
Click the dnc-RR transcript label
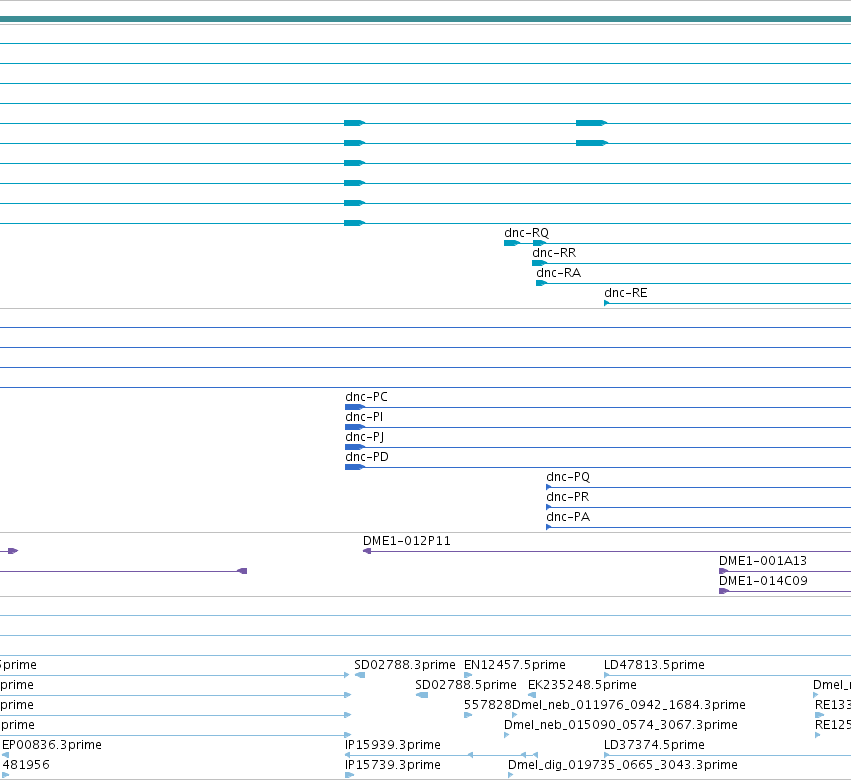click(x=554, y=253)
